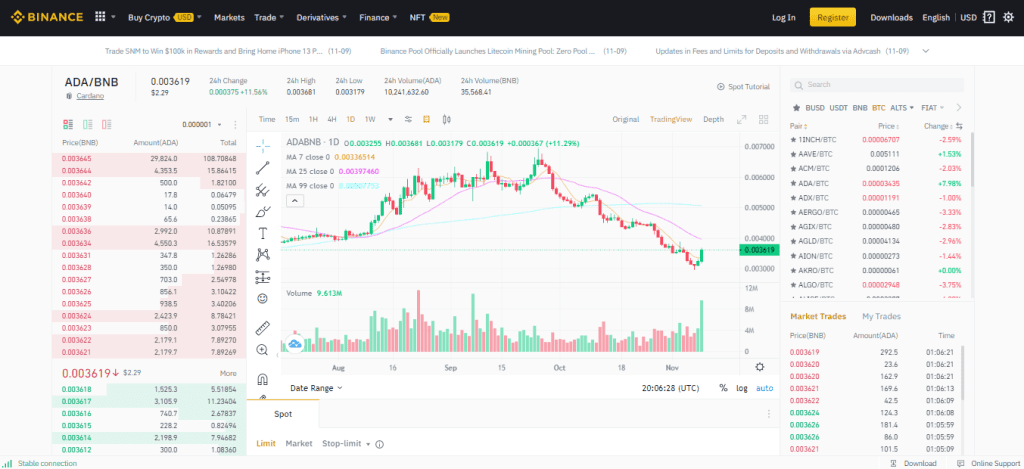Favorite the 1INCH/BTC pair star
Viewport: 1024px width, 469px height.
[x=793, y=140]
